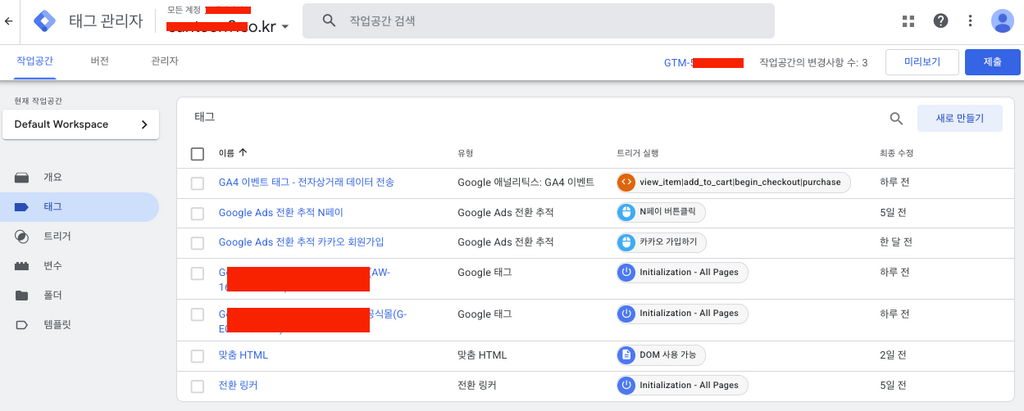1024x411 pixels.
Task: Click the view_item|add_to_cart trigger chip
Action: pyautogui.click(x=733, y=182)
